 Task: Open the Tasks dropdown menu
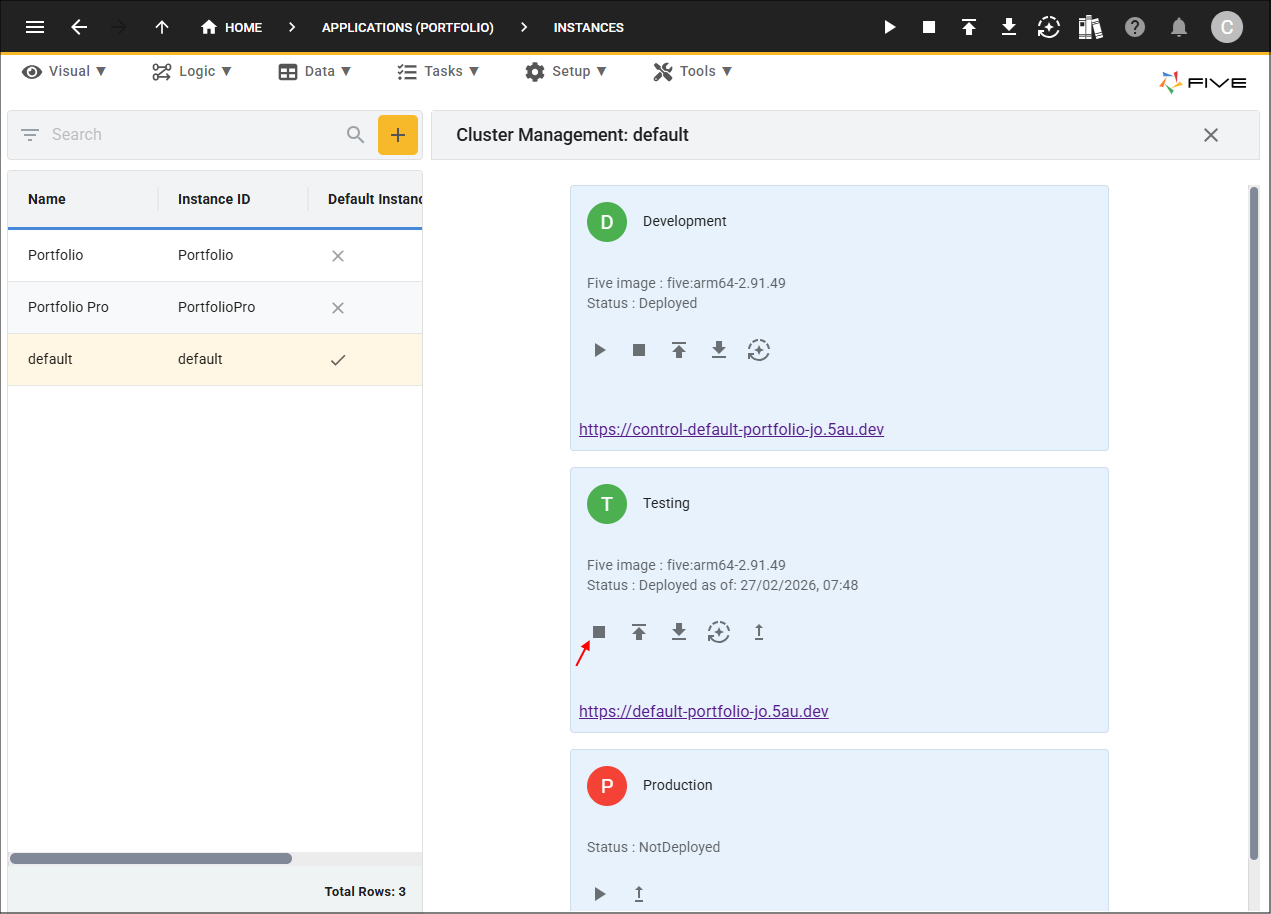point(438,71)
